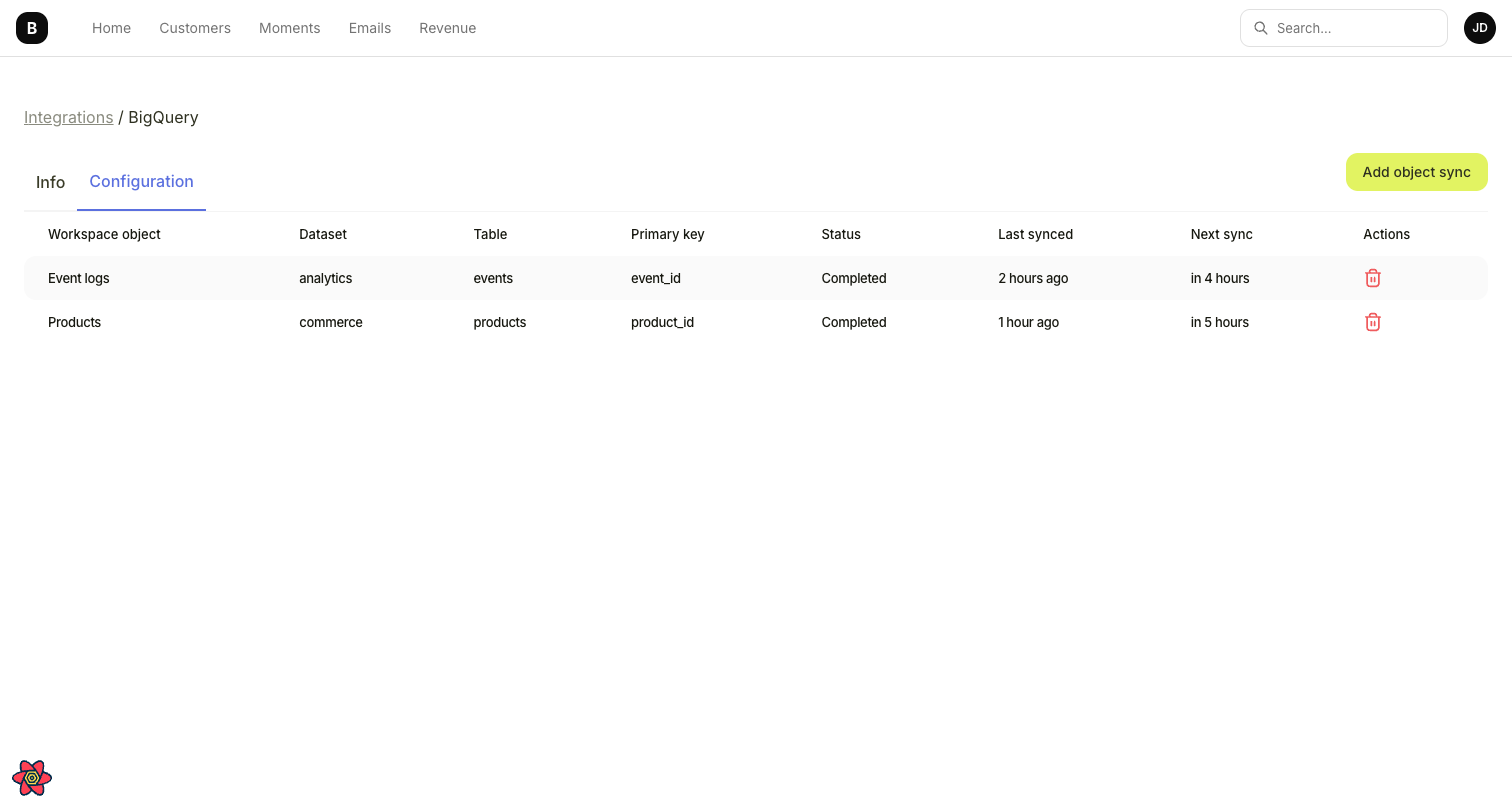Screen dimensions: 1512x810
Task: Delete the Event logs object sync
Action: pyautogui.click(x=1372, y=278)
